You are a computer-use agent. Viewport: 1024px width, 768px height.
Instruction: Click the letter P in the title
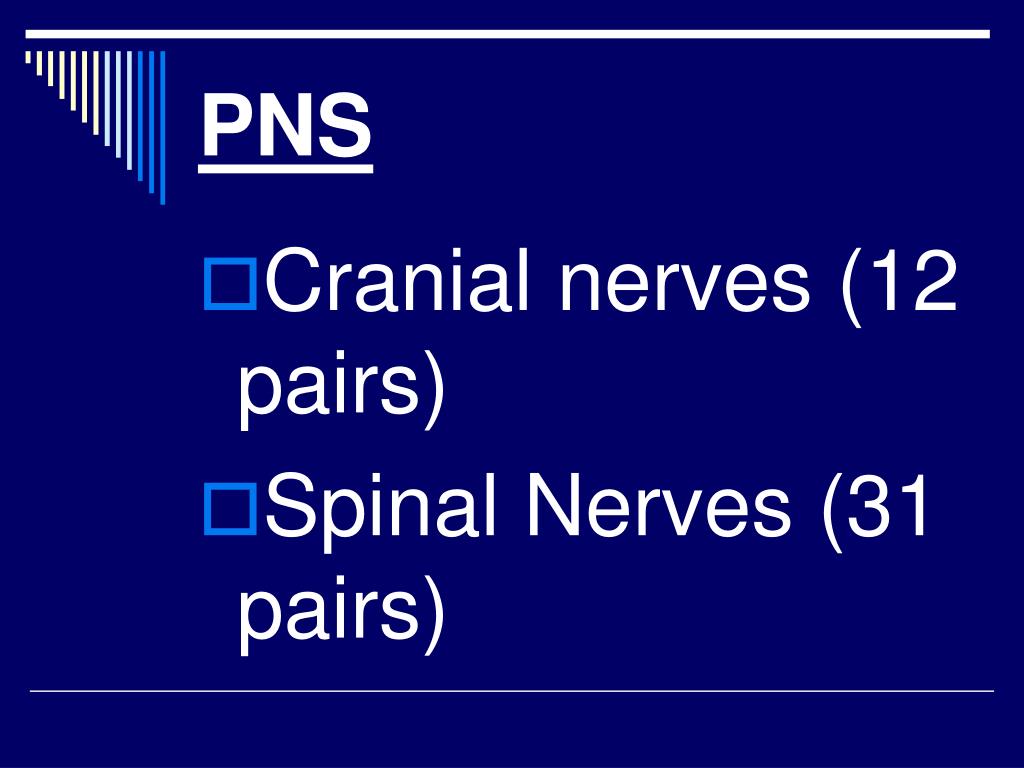click(x=225, y=125)
